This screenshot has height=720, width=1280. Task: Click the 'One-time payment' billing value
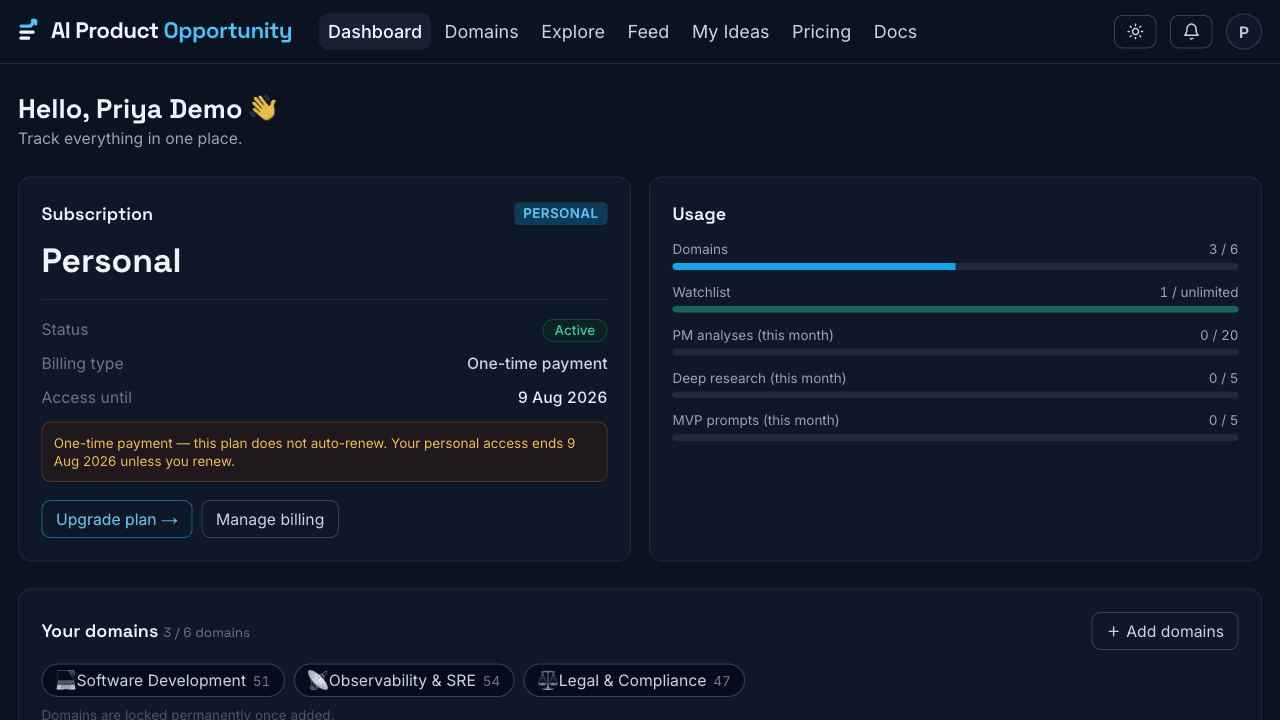[x=537, y=364]
